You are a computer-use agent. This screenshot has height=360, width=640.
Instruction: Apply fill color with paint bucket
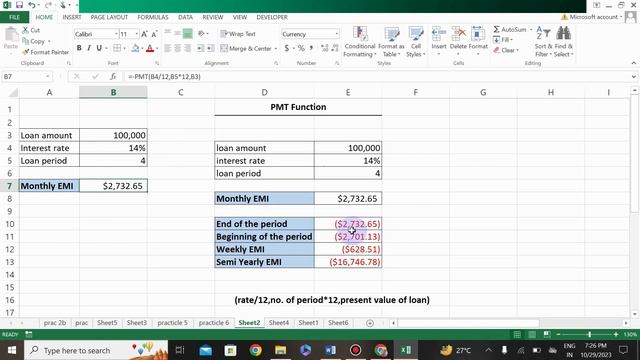point(135,48)
